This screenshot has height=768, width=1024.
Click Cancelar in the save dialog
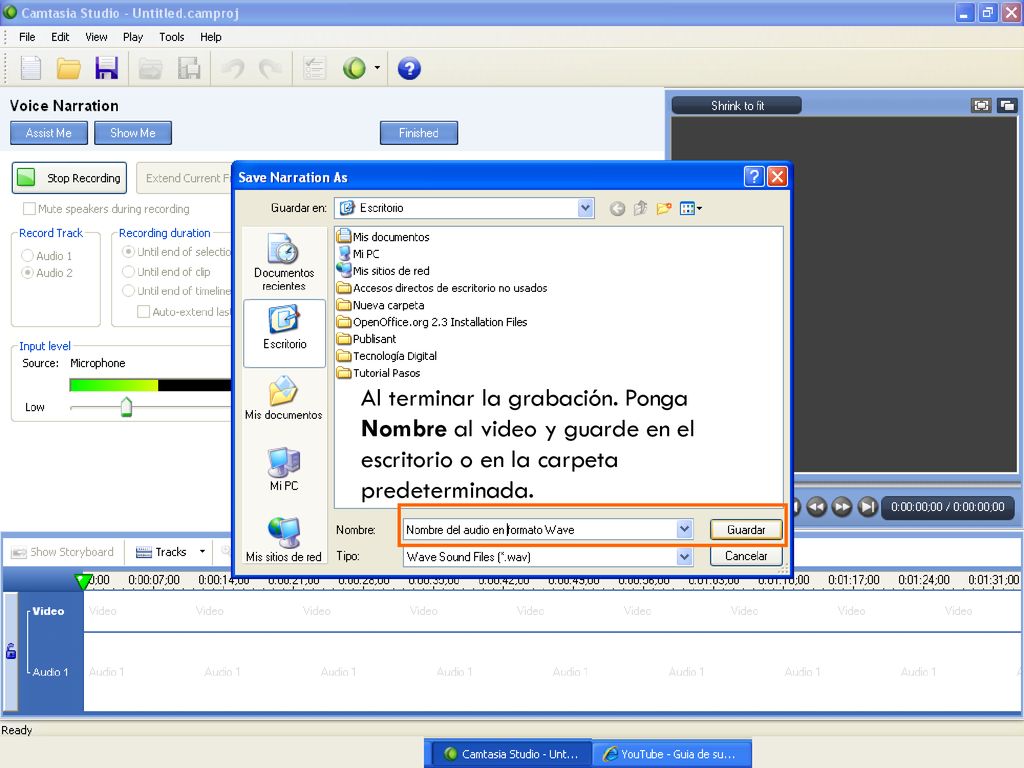pos(746,556)
